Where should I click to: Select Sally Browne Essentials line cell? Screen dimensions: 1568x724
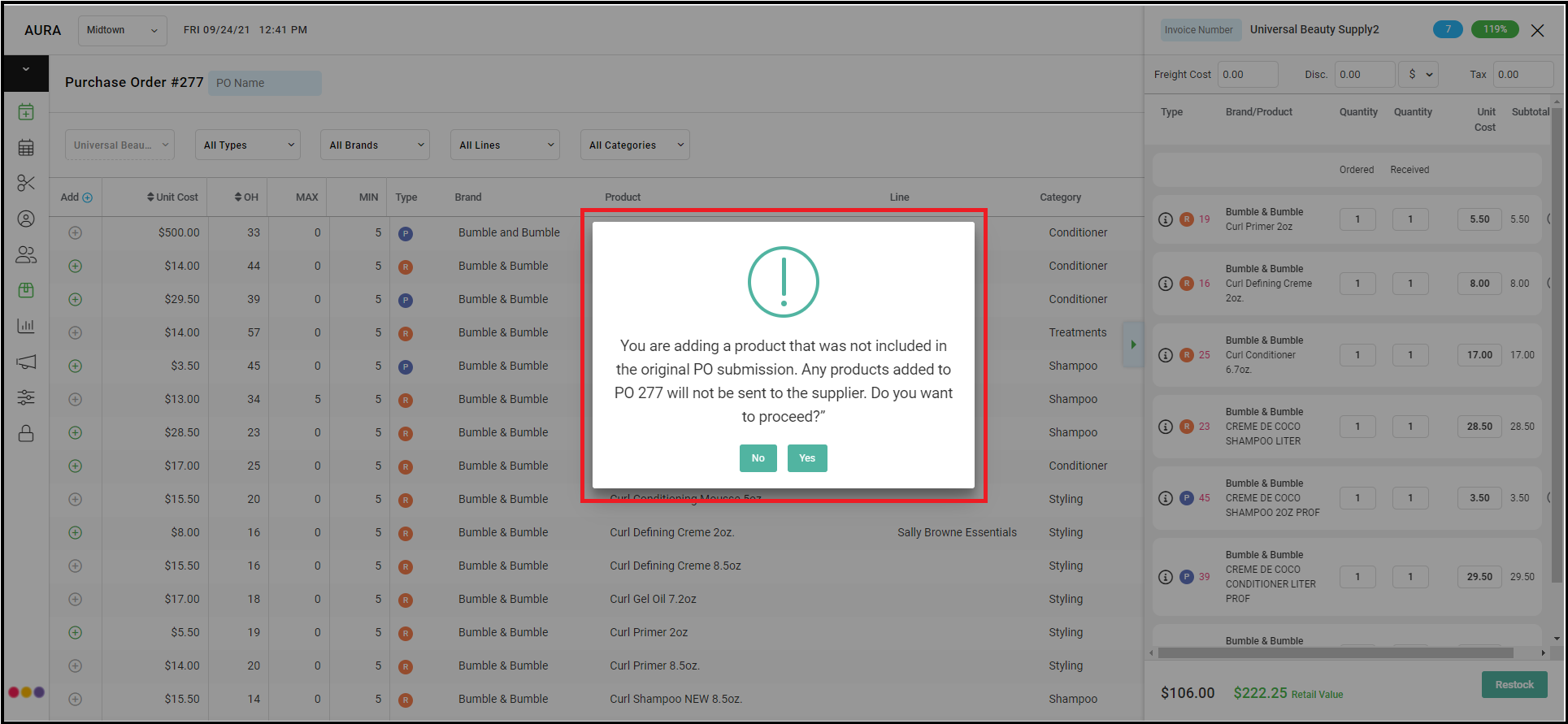click(957, 532)
